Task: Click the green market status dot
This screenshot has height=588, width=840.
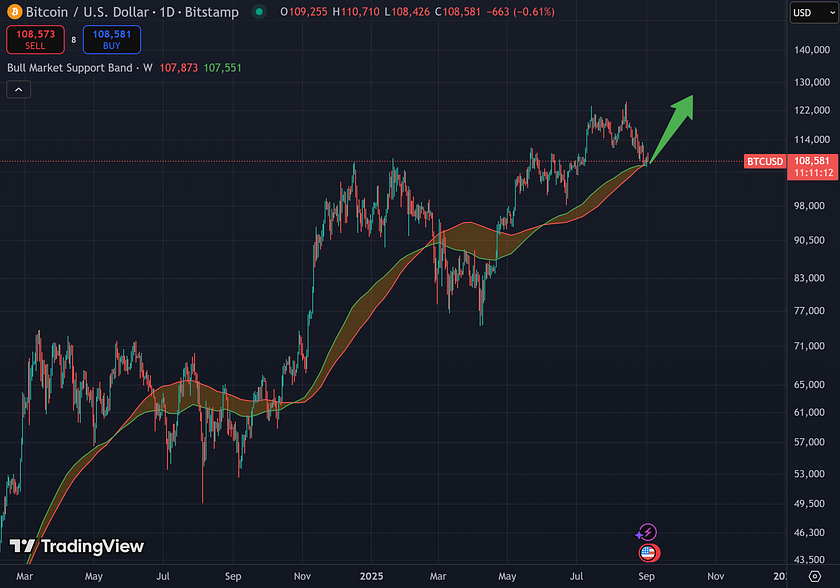Action: pyautogui.click(x=259, y=12)
